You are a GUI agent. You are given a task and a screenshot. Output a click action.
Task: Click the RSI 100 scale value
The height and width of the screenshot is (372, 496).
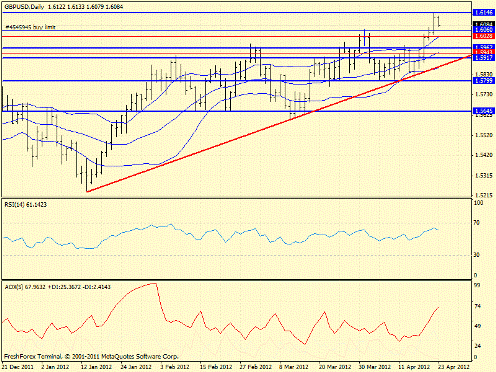point(478,203)
